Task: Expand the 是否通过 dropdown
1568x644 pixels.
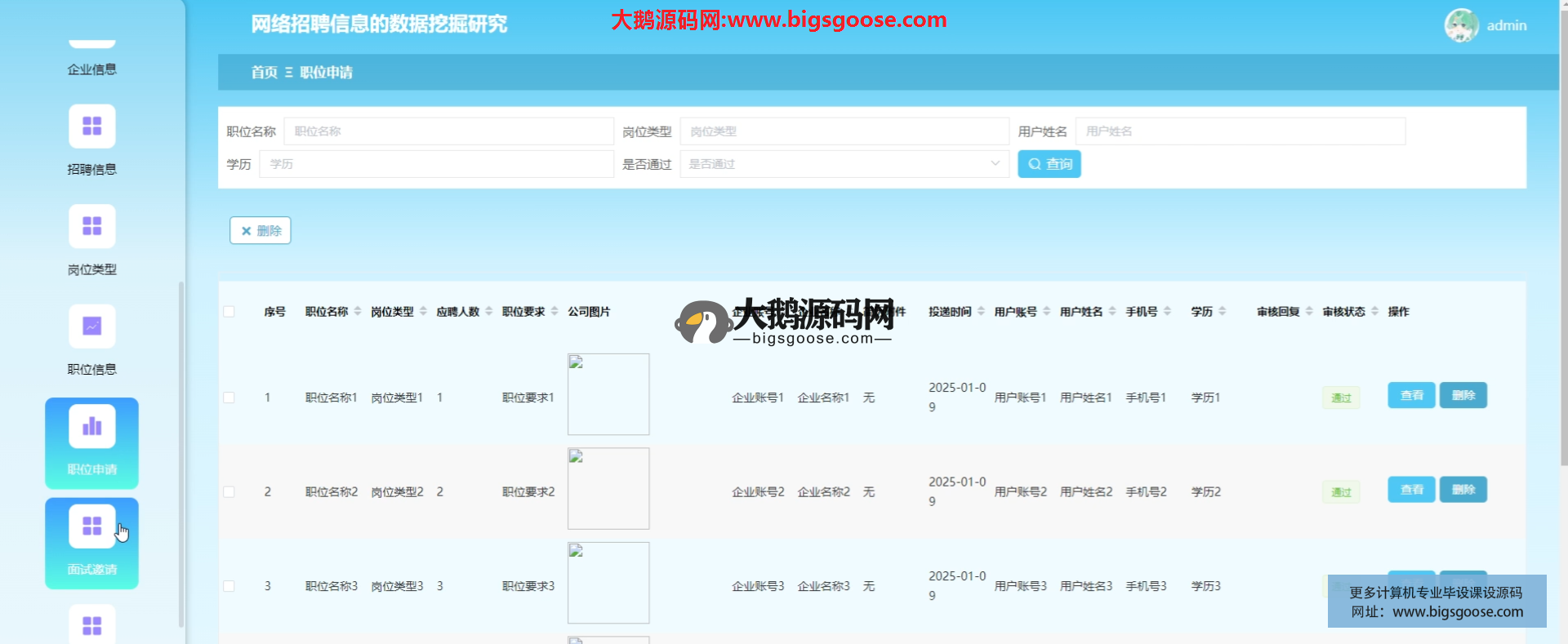Action: (844, 164)
